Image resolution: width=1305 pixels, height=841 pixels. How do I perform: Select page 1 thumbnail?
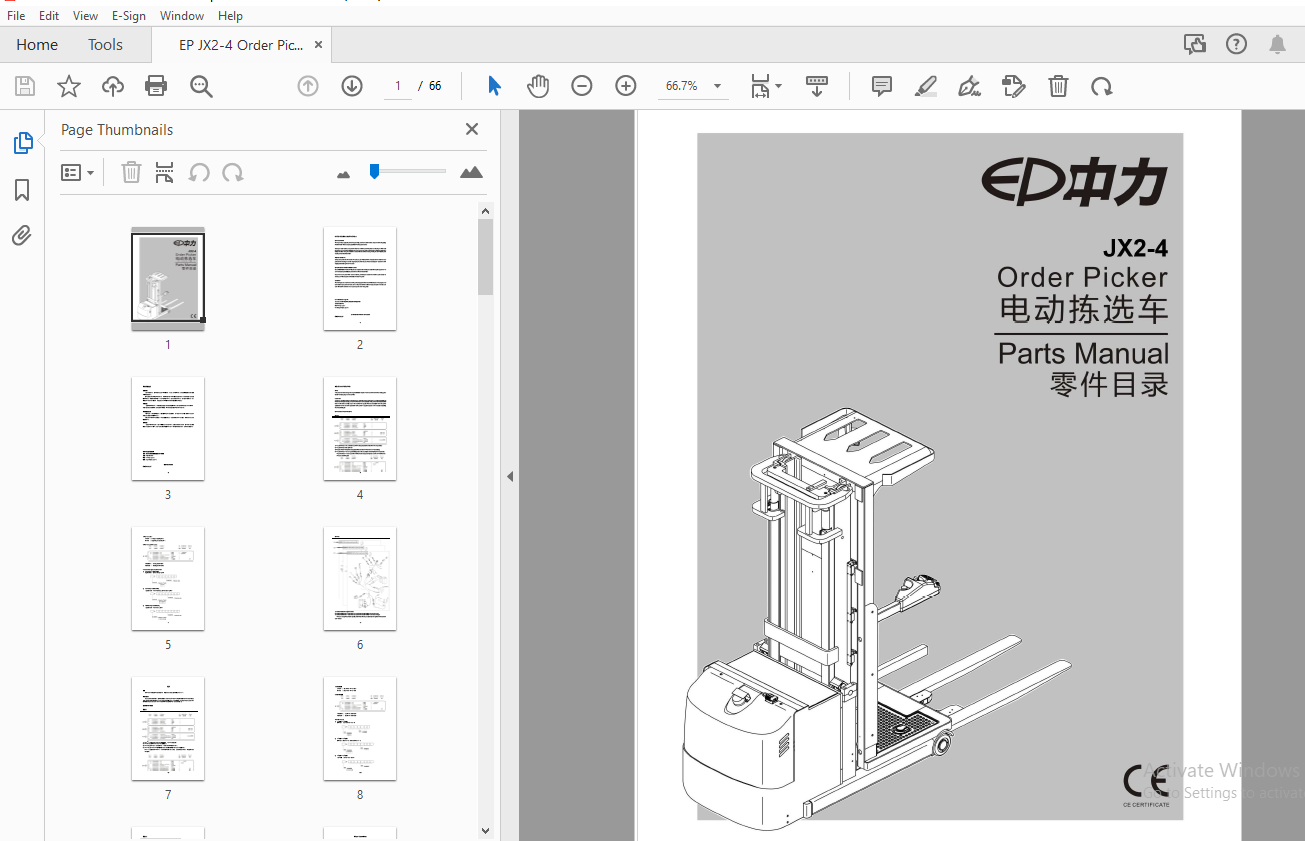pos(168,278)
